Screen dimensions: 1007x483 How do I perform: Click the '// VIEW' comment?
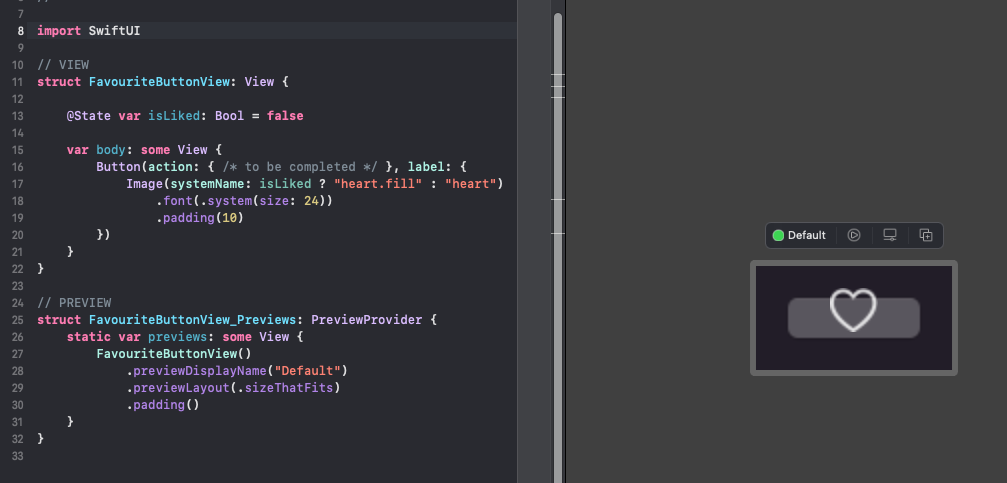[x=63, y=65]
